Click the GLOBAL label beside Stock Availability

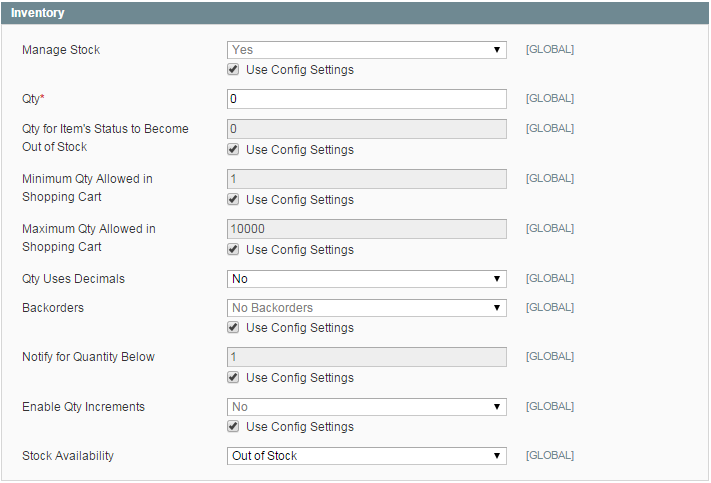pyautogui.click(x=550, y=456)
